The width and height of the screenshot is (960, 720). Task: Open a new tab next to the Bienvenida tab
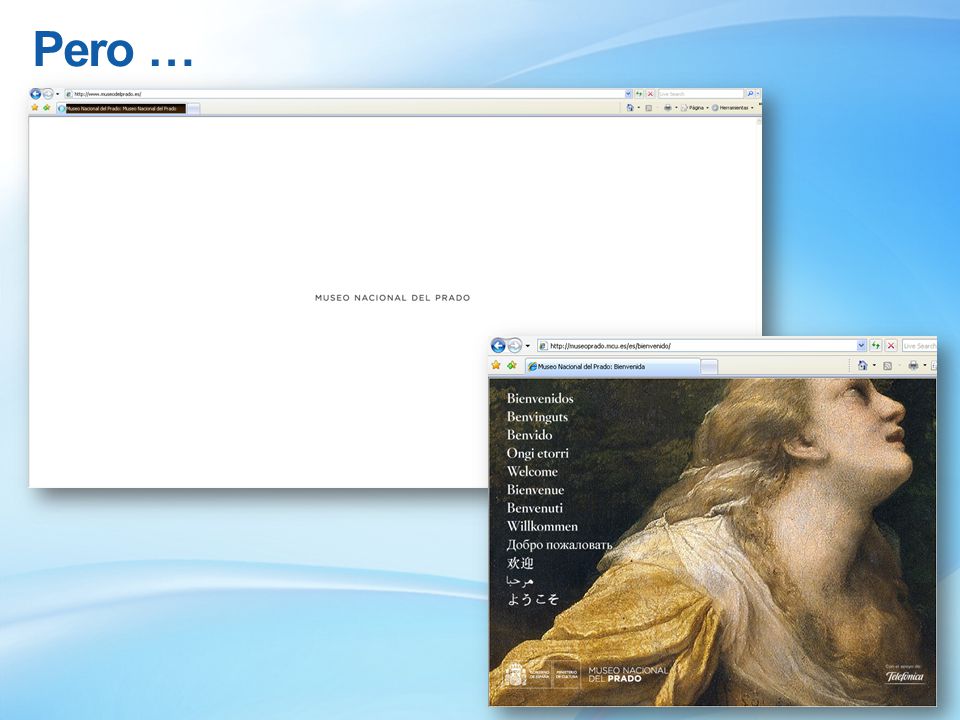[x=709, y=367]
